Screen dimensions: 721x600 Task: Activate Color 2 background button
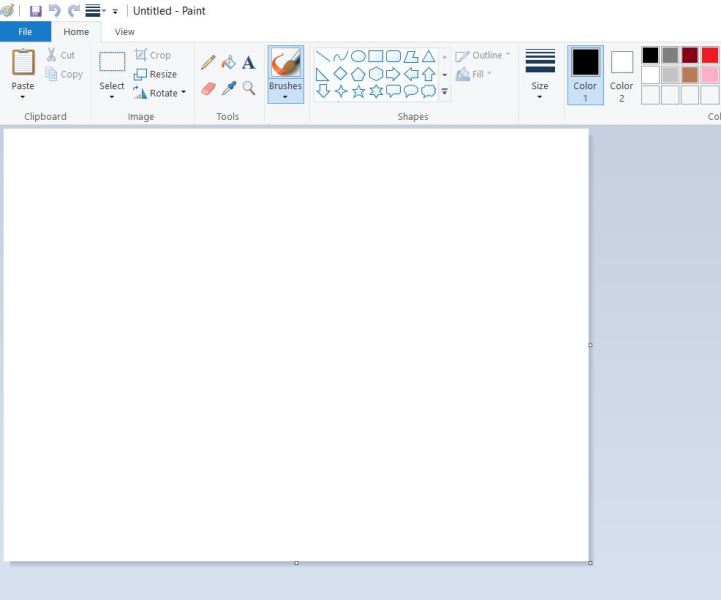(621, 76)
